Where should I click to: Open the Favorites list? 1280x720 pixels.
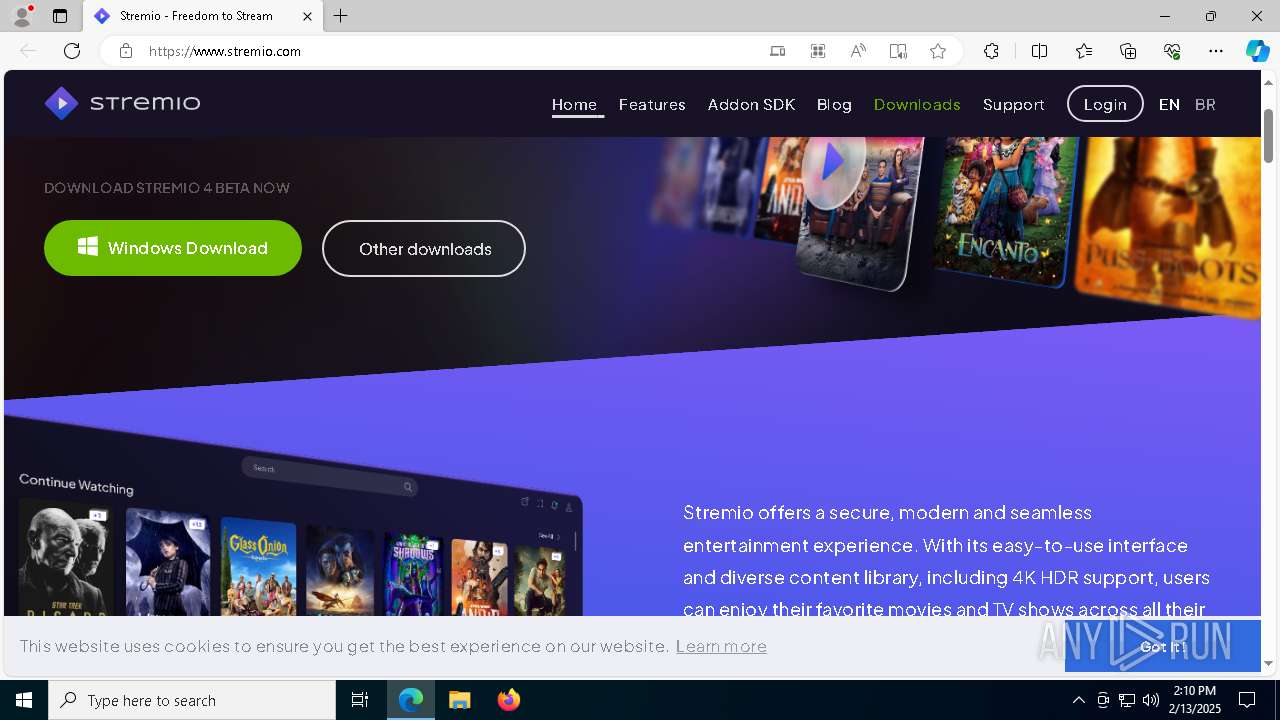pos(1084,51)
